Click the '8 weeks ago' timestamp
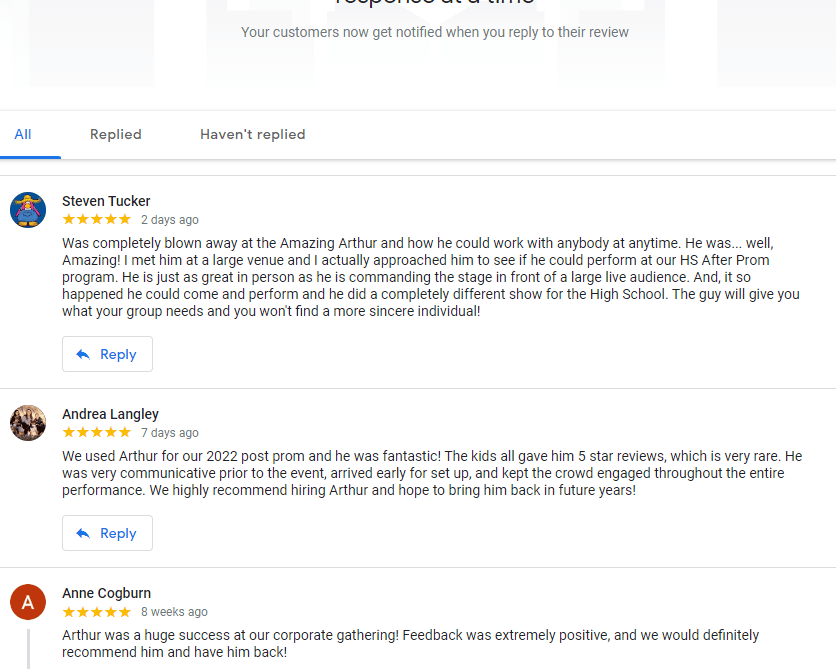This screenshot has height=671, width=836. 174,612
